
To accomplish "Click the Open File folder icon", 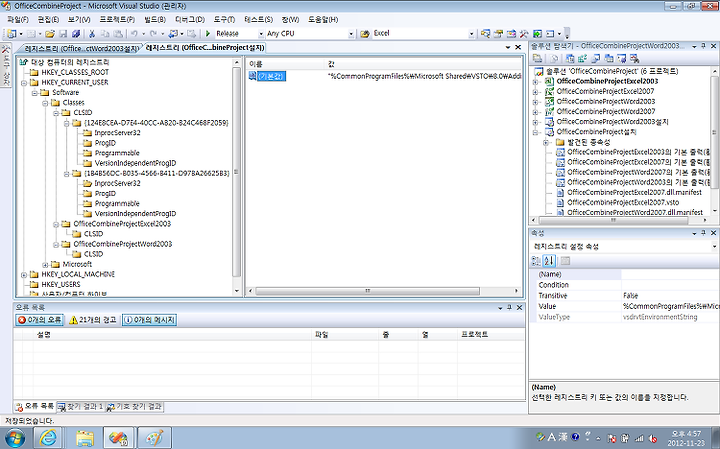I will [50, 34].
